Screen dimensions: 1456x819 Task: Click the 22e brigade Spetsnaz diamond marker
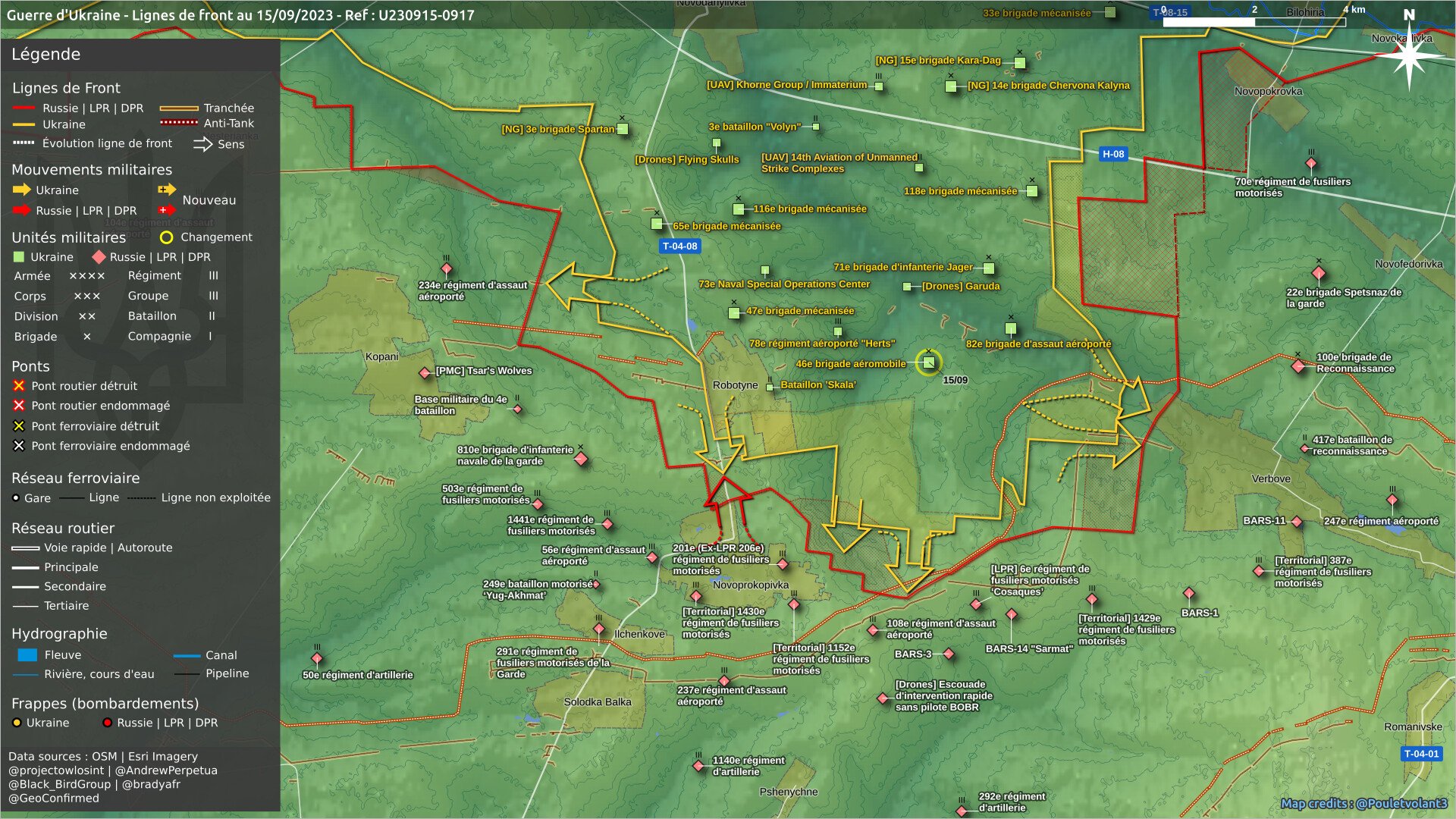coord(1319,274)
